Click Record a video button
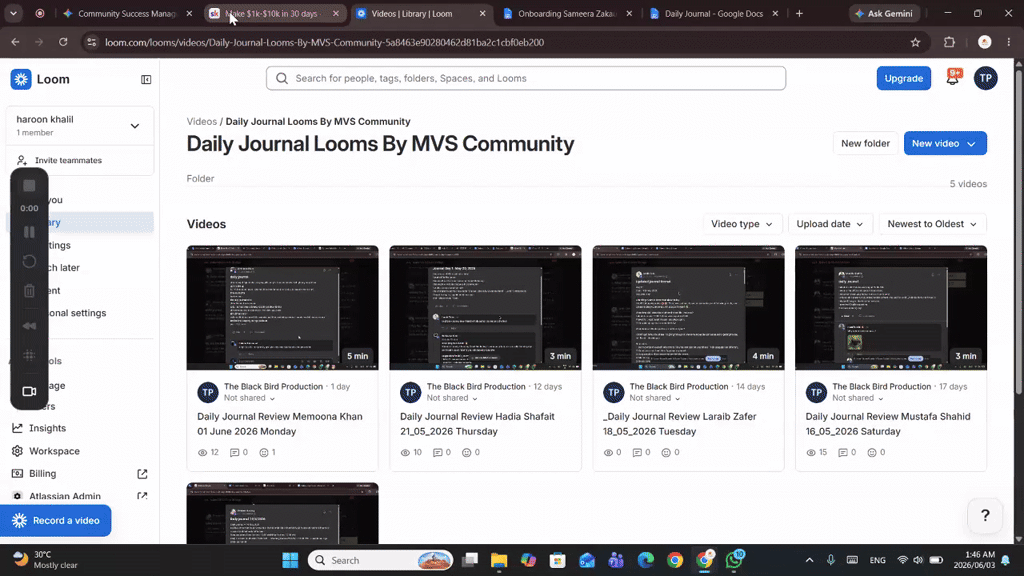 56,520
